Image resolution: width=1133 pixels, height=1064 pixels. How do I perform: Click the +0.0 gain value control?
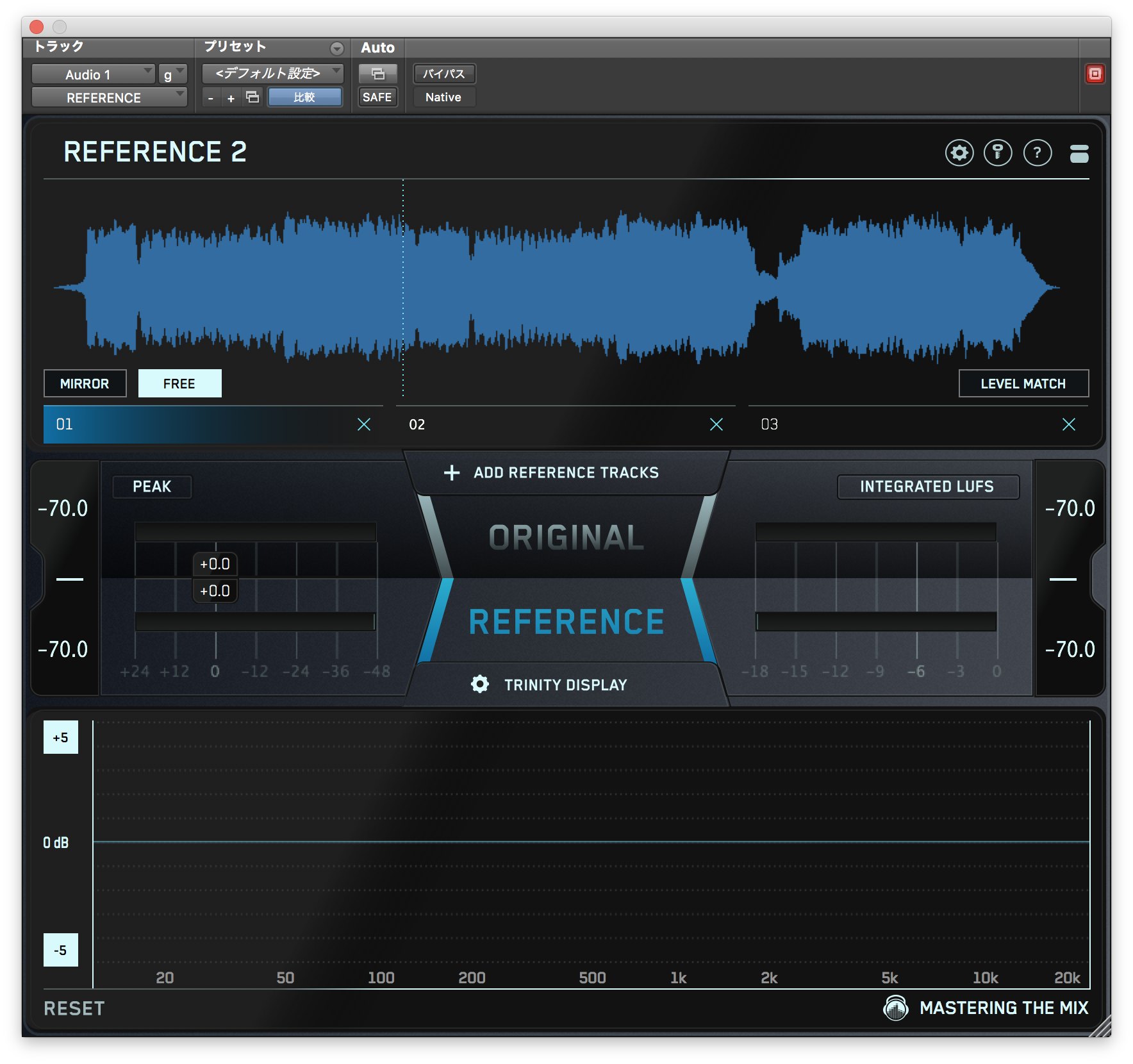click(216, 565)
